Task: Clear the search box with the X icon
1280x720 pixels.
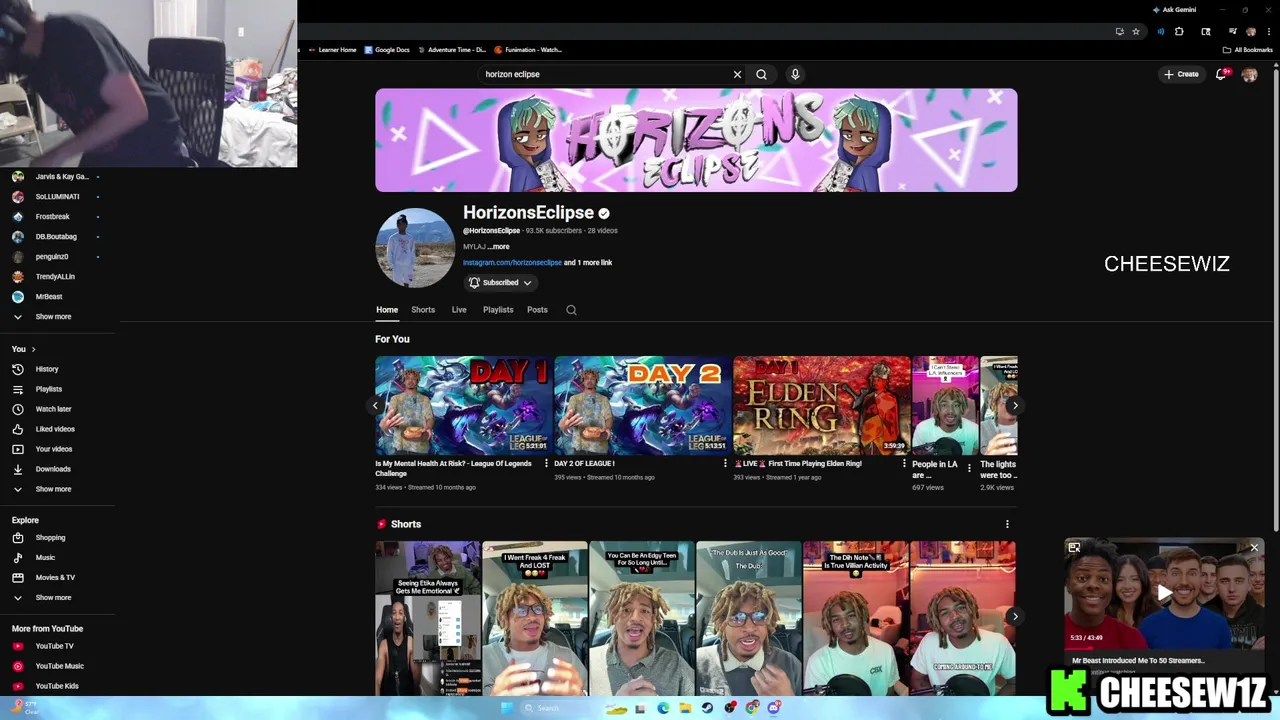Action: tap(737, 74)
